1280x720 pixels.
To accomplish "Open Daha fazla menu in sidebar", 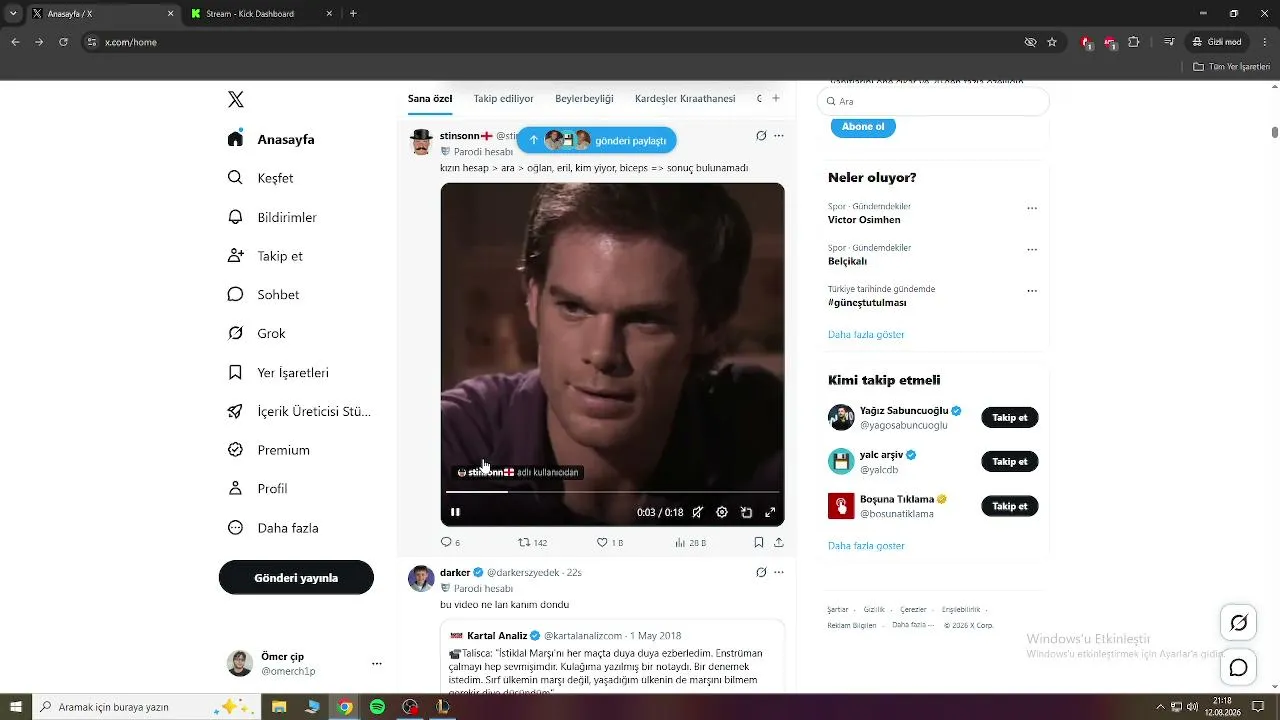I will point(273,528).
